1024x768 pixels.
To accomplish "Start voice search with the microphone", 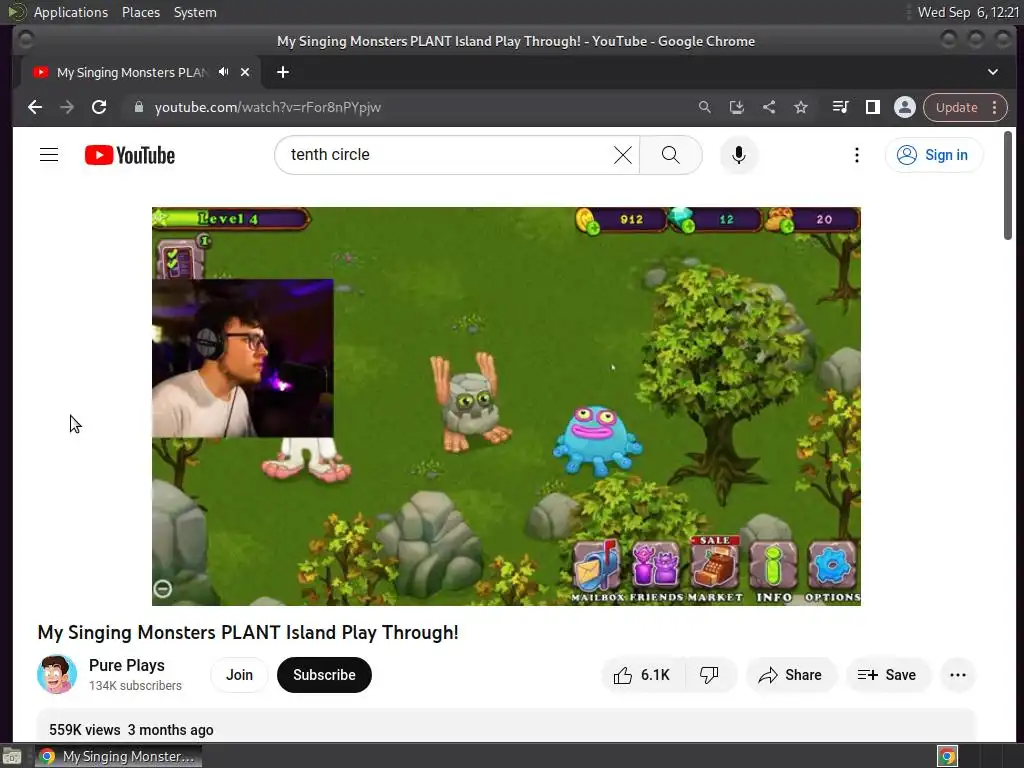I will pyautogui.click(x=739, y=155).
